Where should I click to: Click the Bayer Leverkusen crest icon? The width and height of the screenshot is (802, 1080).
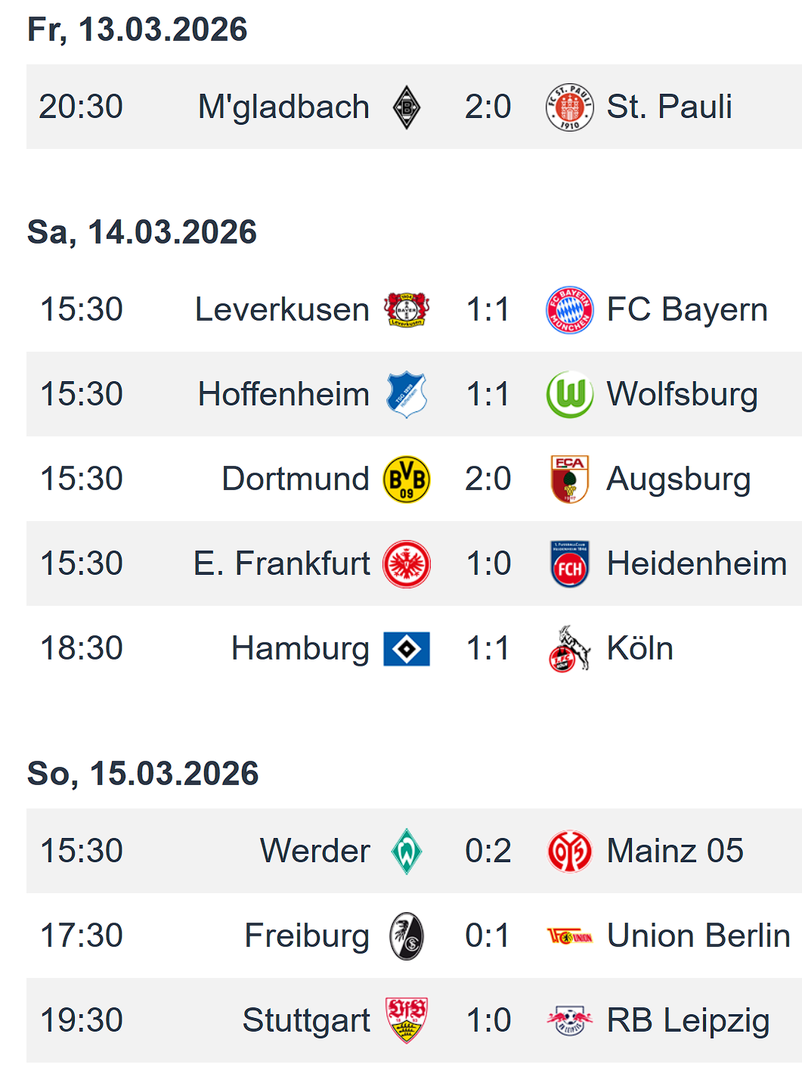[x=407, y=309]
